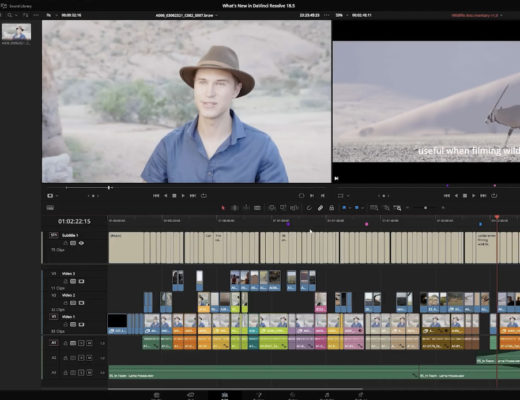Toggle Subtitle 1 track visibility eye

point(81,243)
